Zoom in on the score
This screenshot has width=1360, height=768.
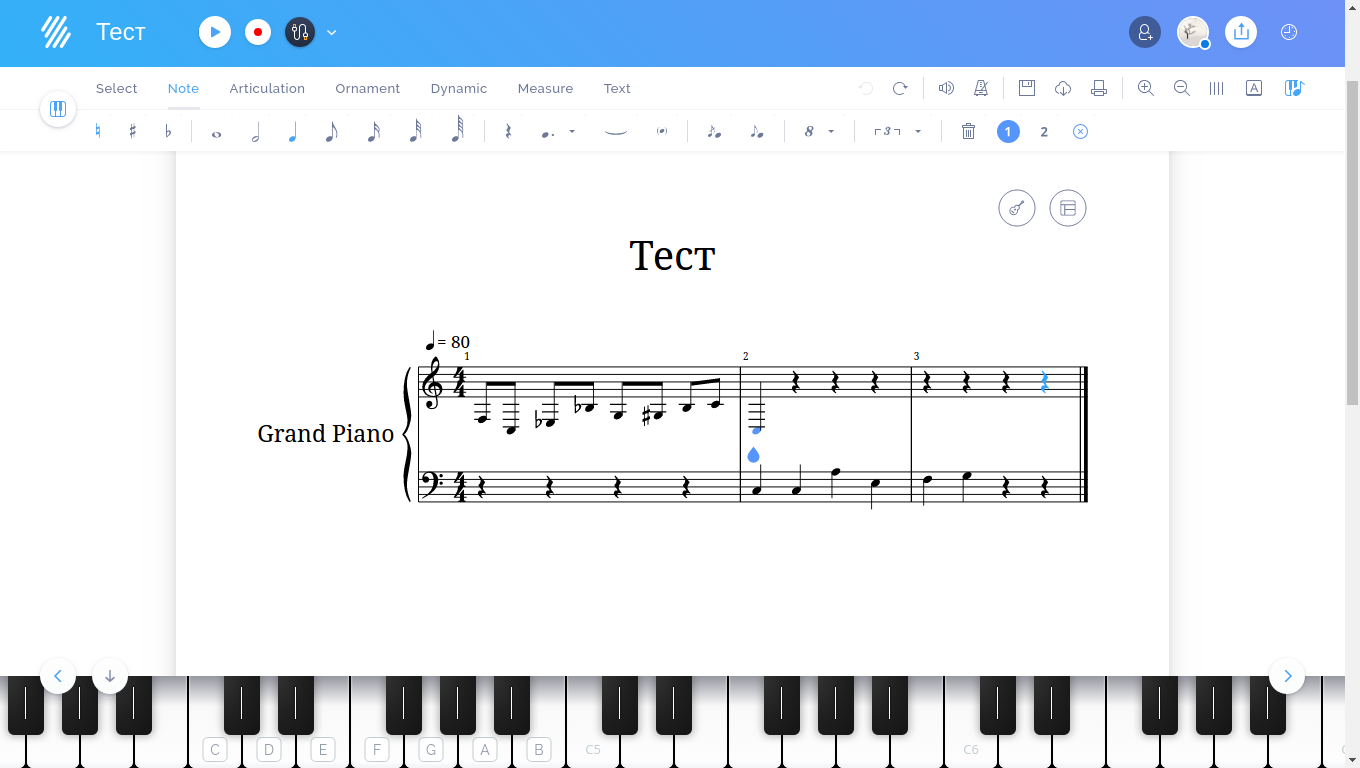click(1145, 88)
